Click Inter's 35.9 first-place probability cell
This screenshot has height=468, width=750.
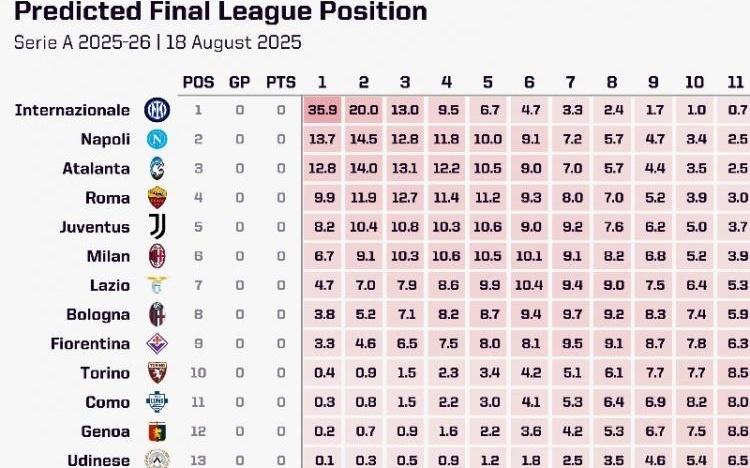[x=322, y=110]
